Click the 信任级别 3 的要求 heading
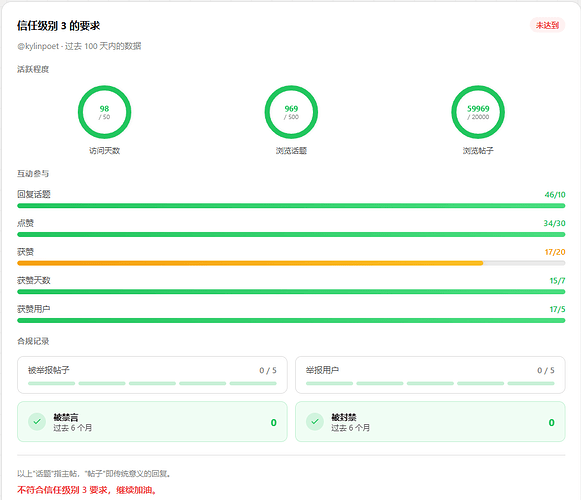 (59, 26)
